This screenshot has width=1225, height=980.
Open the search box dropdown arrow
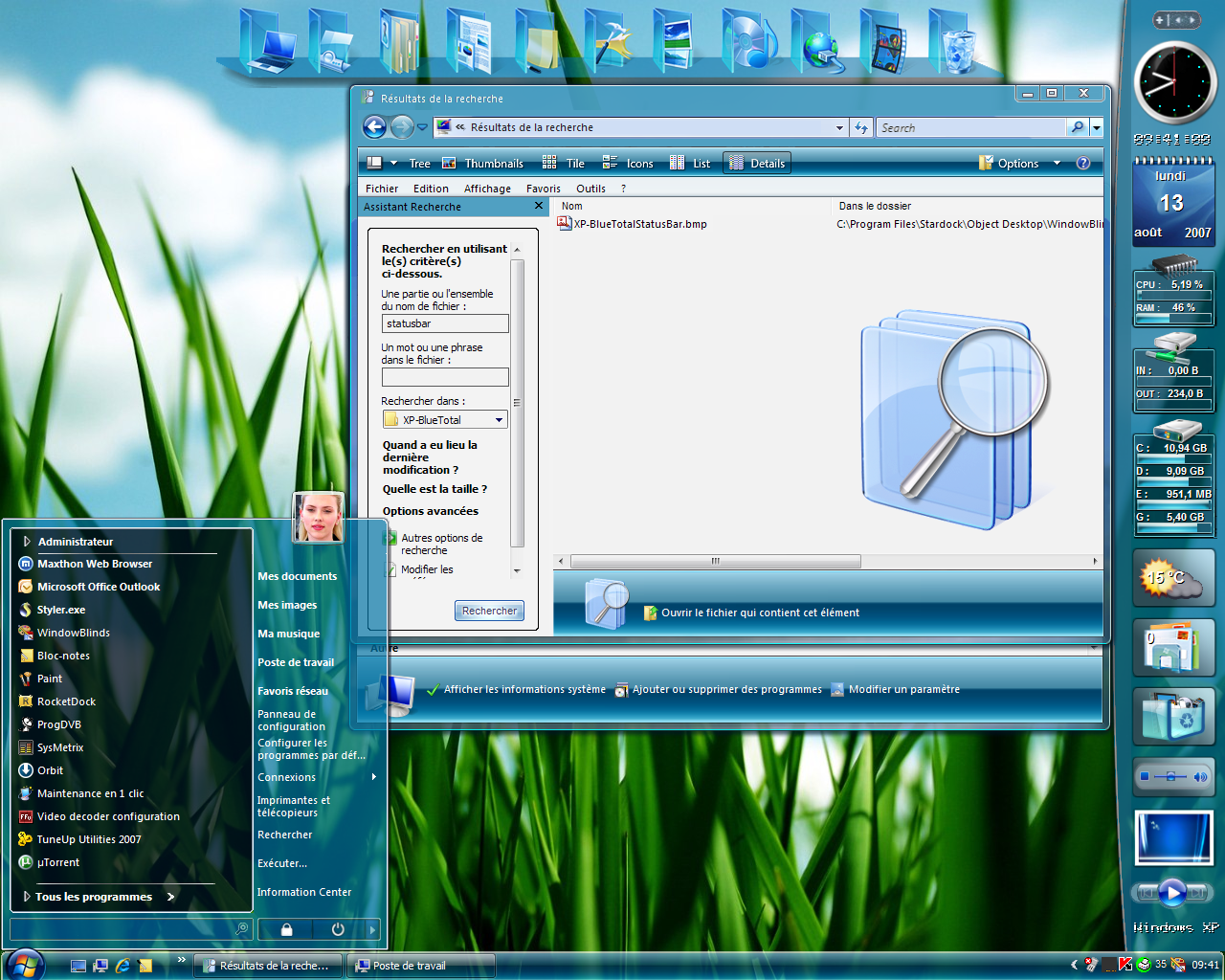[1097, 127]
